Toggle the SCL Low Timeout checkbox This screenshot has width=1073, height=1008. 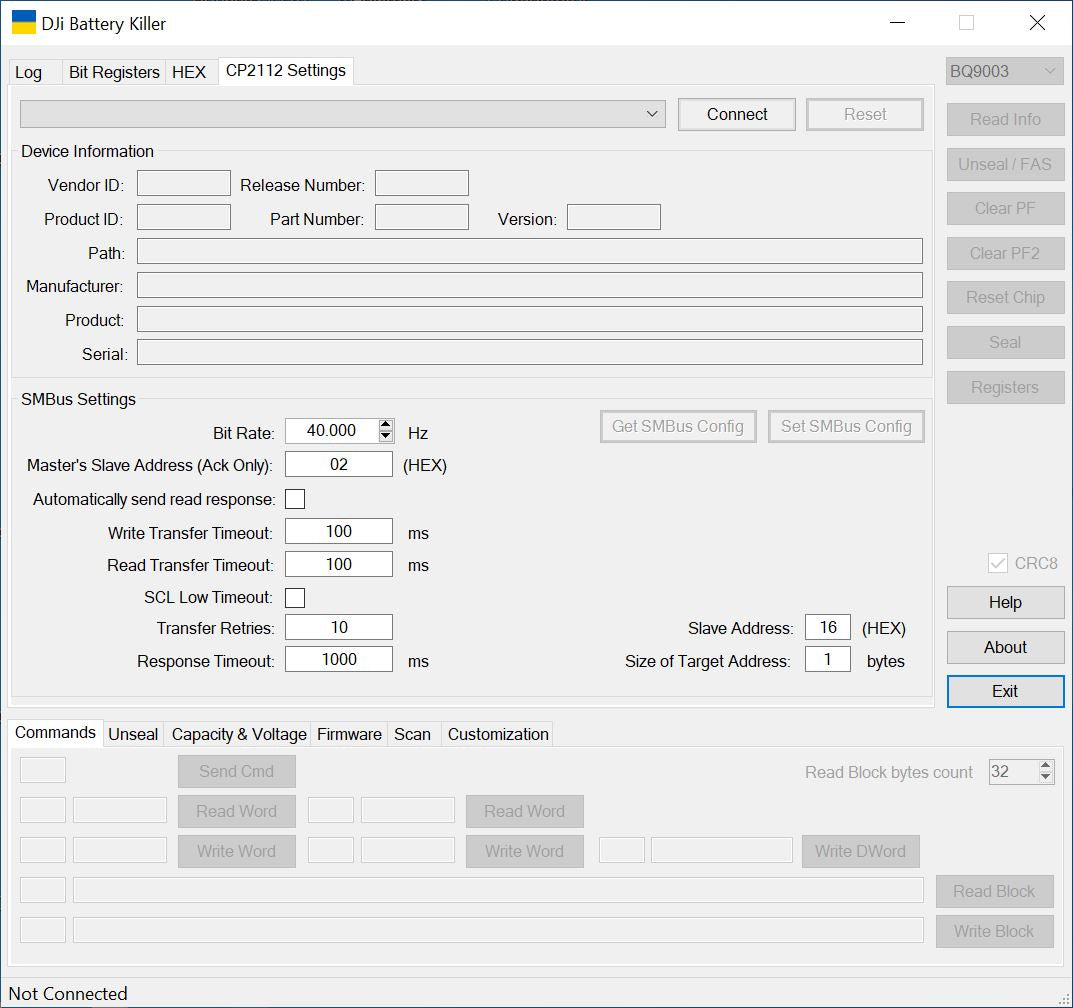point(295,598)
